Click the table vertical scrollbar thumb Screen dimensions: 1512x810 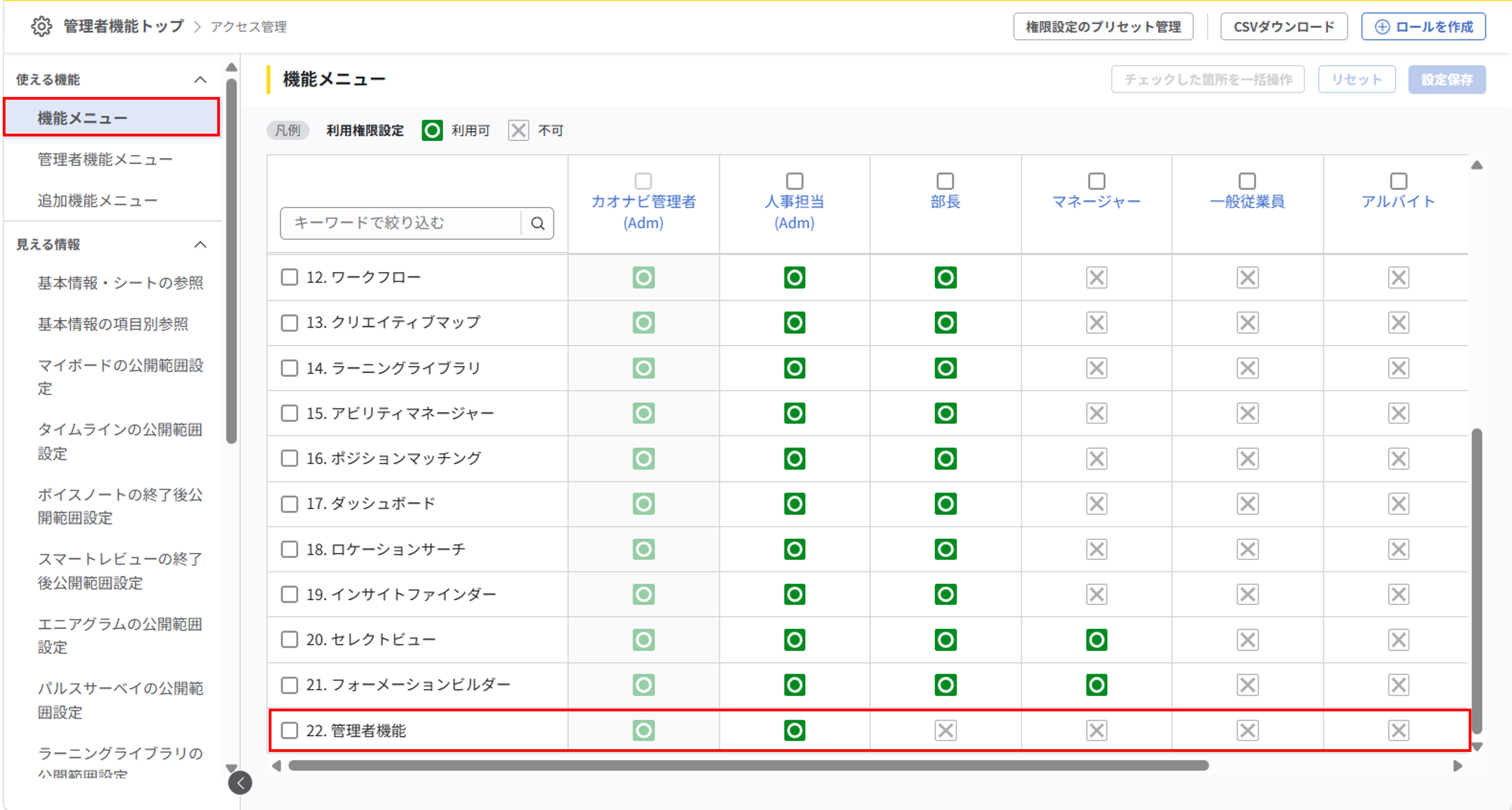point(1477,581)
